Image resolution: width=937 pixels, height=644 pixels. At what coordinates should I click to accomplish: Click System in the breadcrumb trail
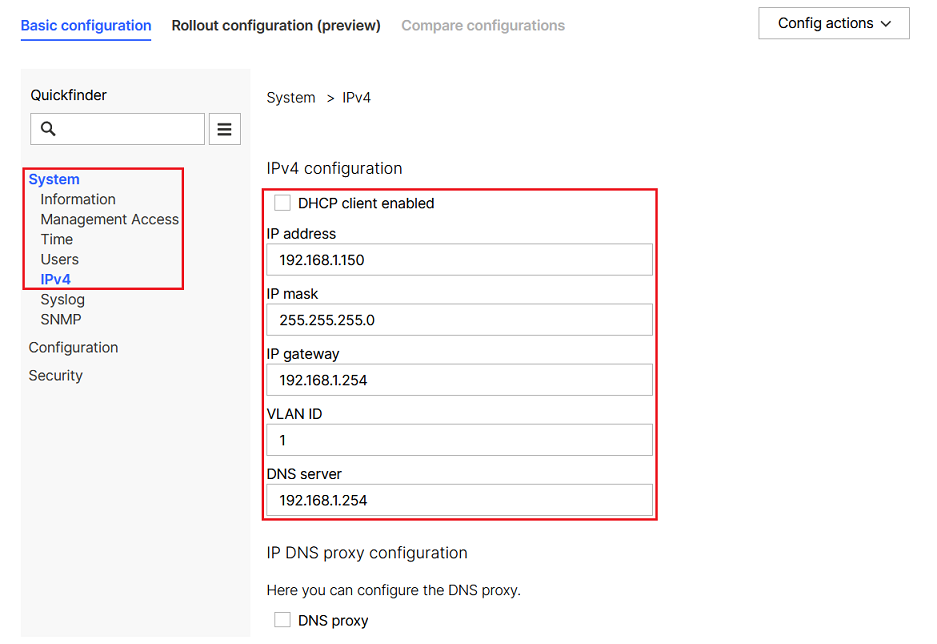tap(290, 97)
